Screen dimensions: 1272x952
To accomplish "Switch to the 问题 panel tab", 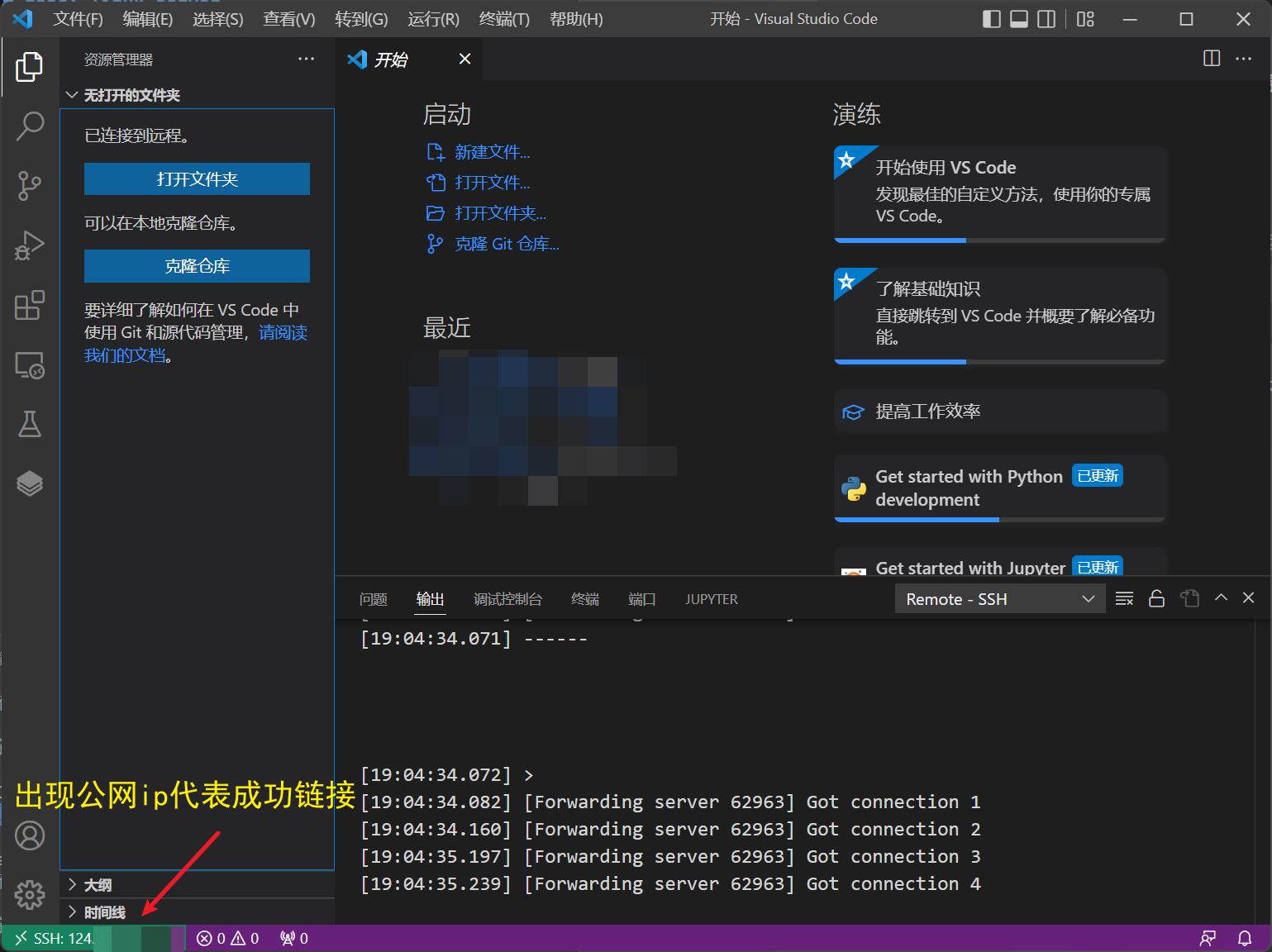I will pyautogui.click(x=374, y=599).
